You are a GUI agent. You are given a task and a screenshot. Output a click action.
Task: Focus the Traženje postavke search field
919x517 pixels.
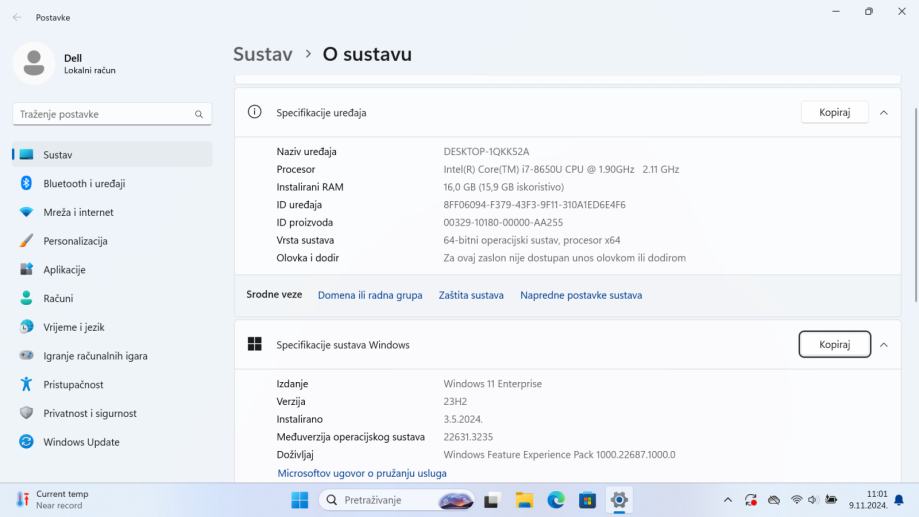click(112, 114)
